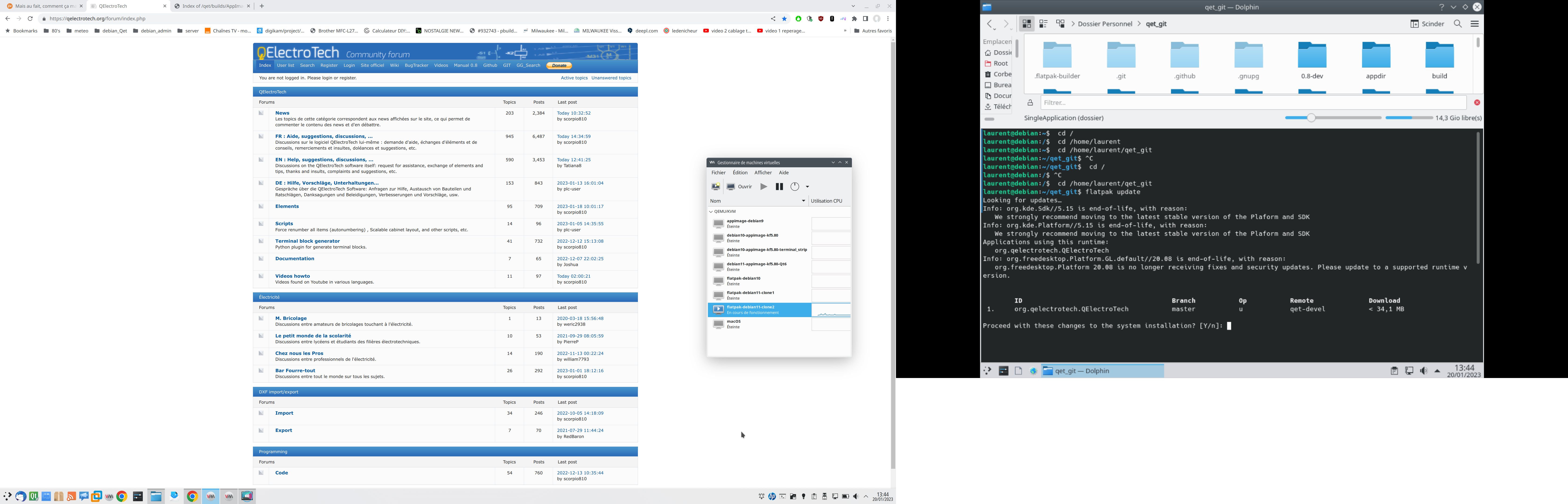Image resolution: width=1568 pixels, height=504 pixels.
Task: Switch Dolphin to icons view mode
Action: coord(1027,24)
